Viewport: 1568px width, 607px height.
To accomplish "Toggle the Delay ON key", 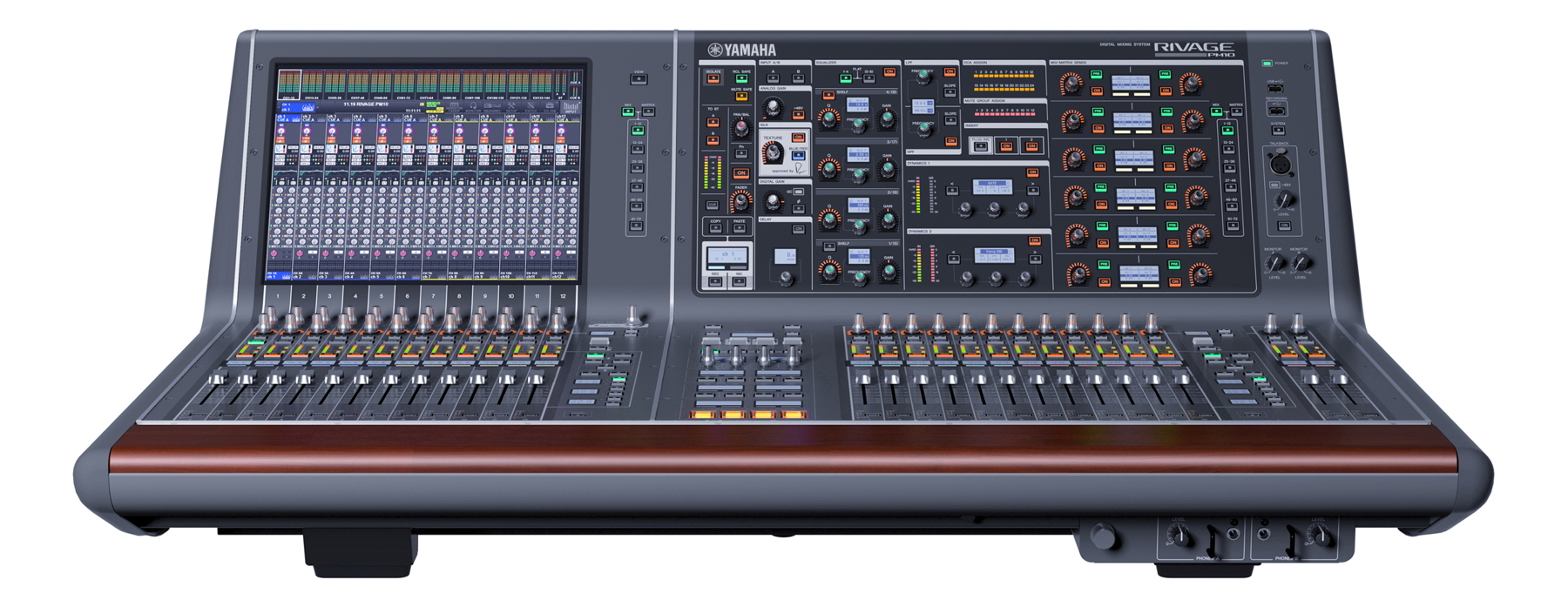I will (x=798, y=229).
